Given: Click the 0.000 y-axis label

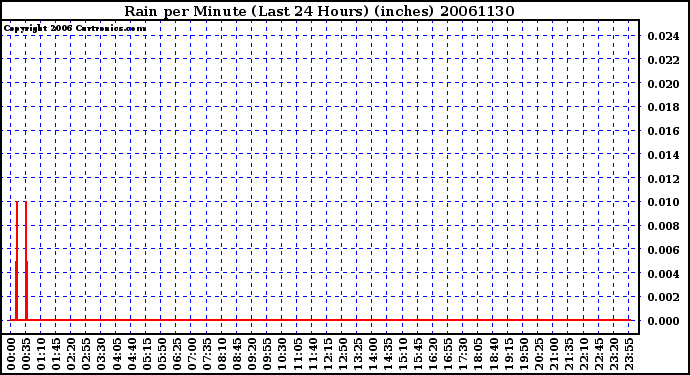Looking at the screenshot, I should click(663, 321).
